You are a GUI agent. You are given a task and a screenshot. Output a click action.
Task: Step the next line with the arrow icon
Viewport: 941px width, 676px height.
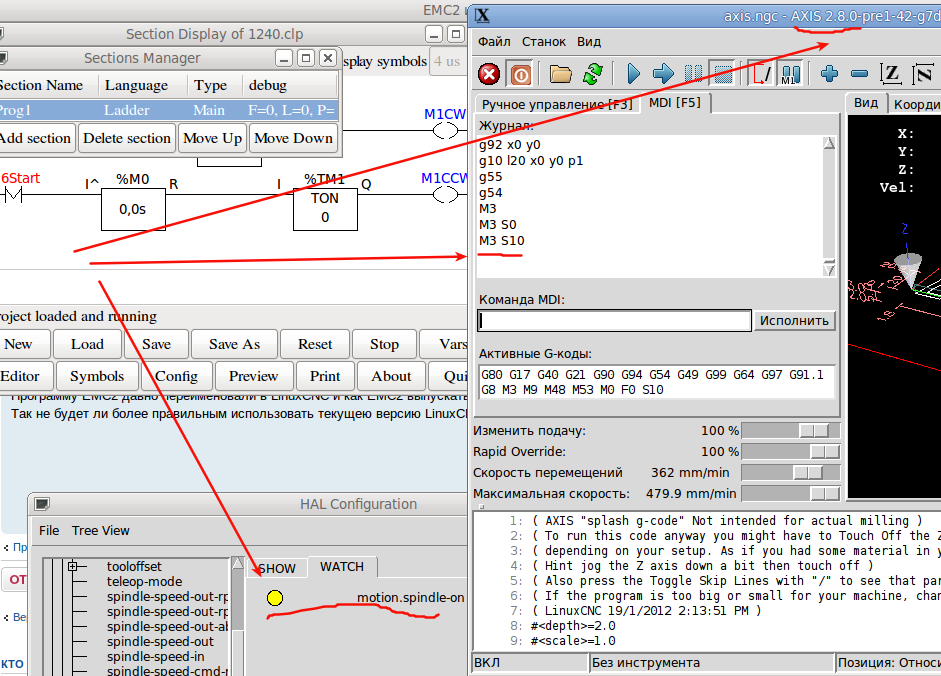coord(663,74)
